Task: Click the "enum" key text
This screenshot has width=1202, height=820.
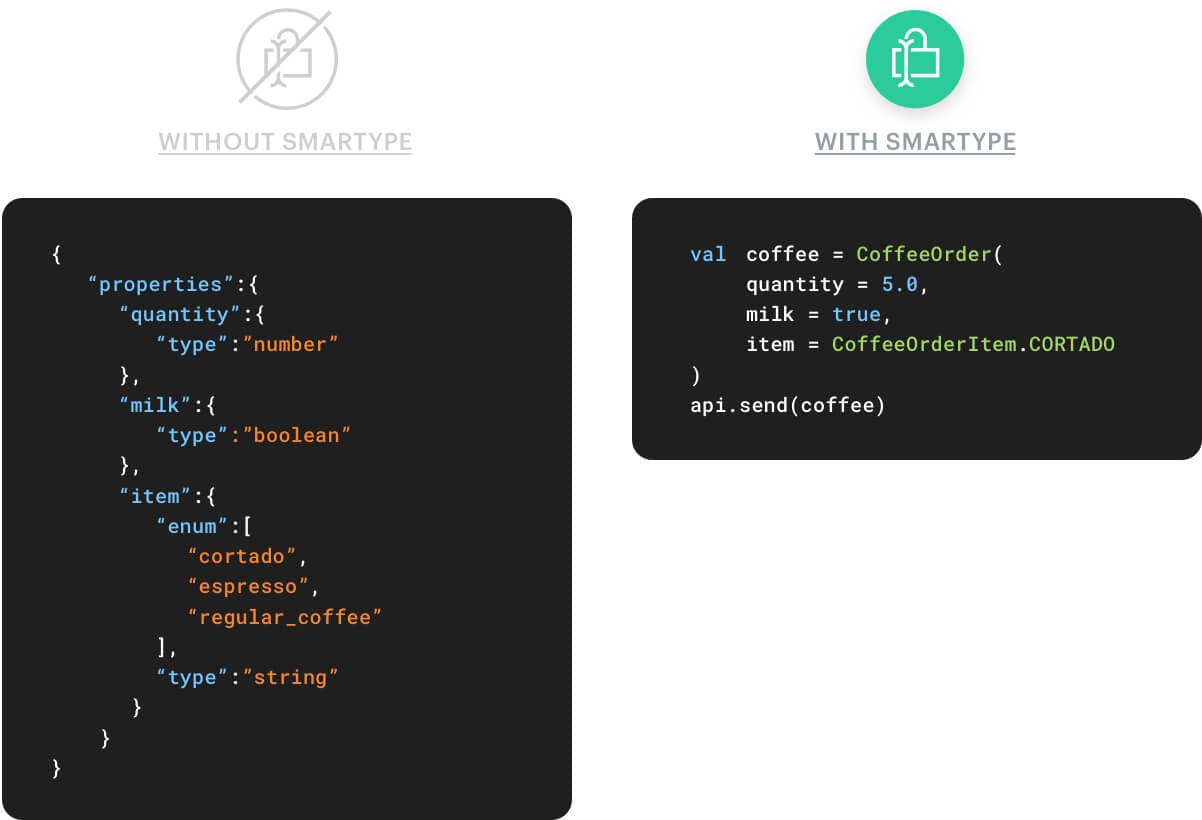Action: 192,526
